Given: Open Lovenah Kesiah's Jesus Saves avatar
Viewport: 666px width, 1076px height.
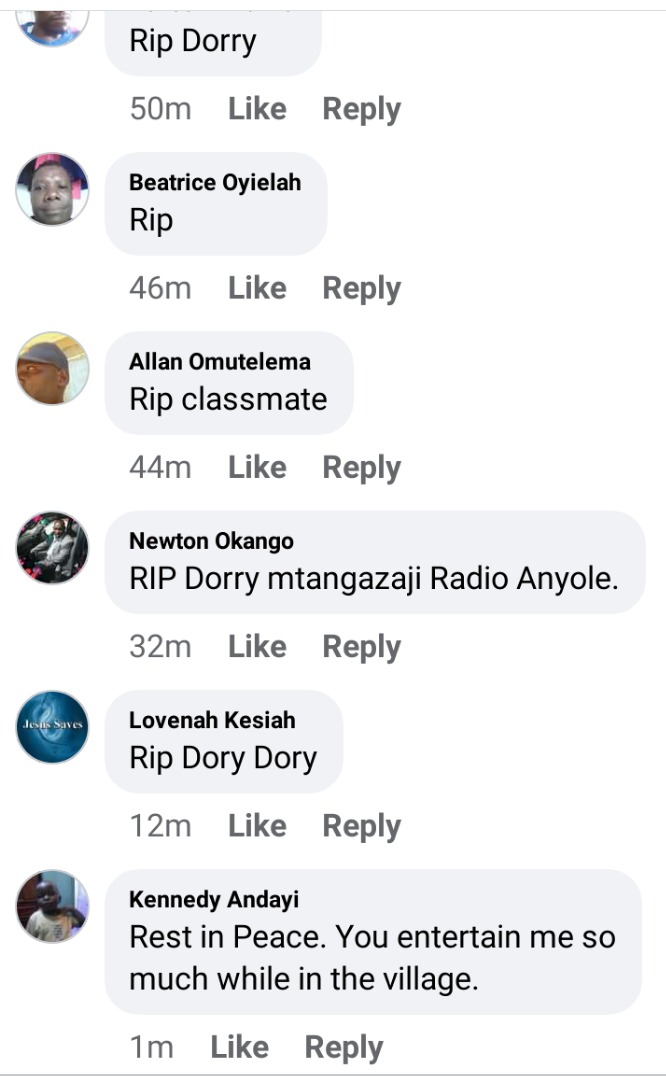Looking at the screenshot, I should point(53,727).
